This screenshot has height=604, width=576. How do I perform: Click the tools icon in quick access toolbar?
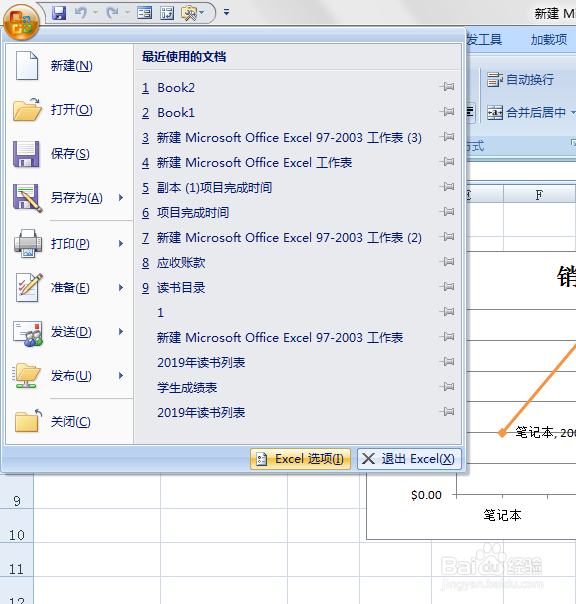tap(190, 13)
